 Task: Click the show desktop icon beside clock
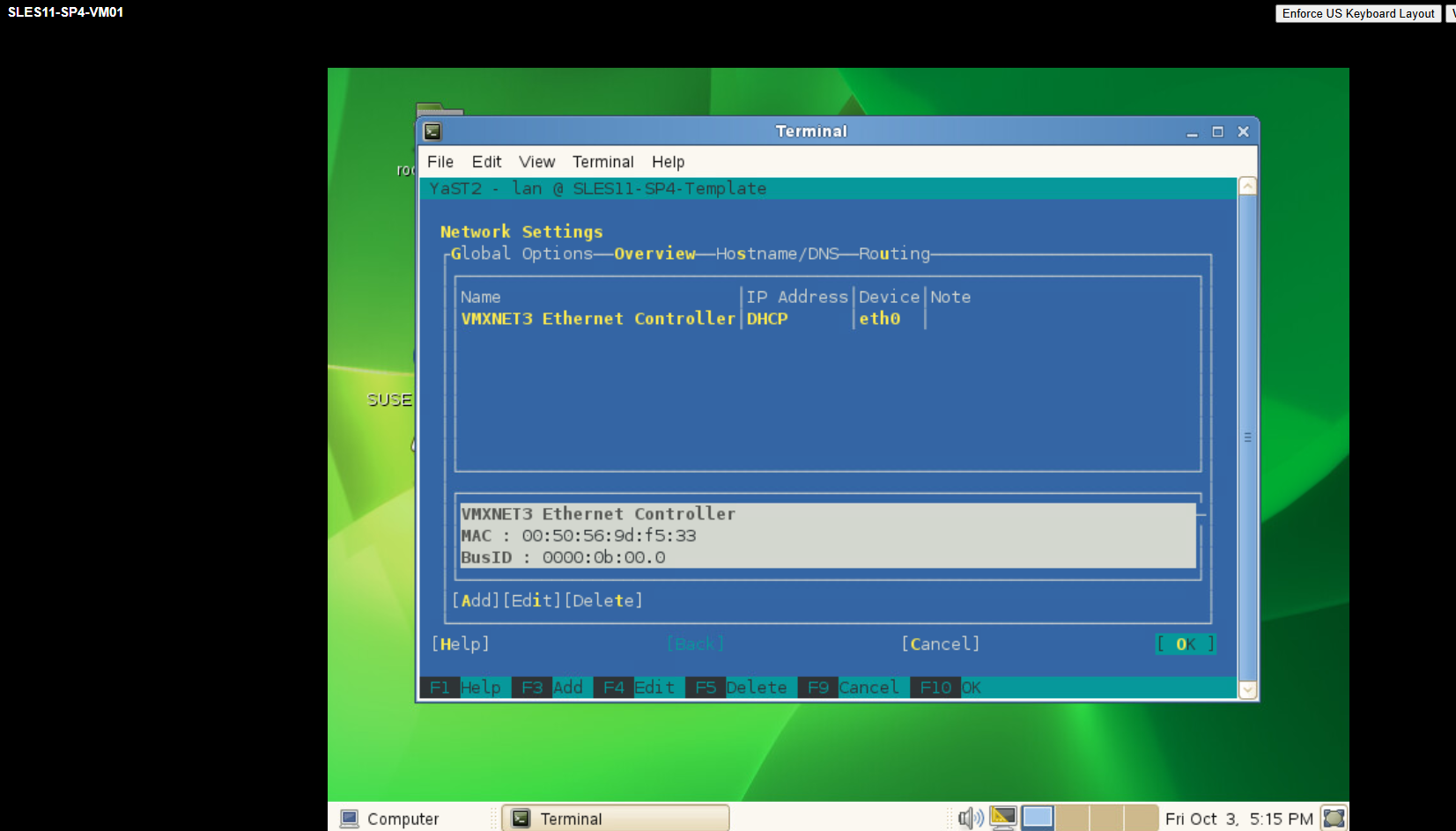click(1334, 818)
